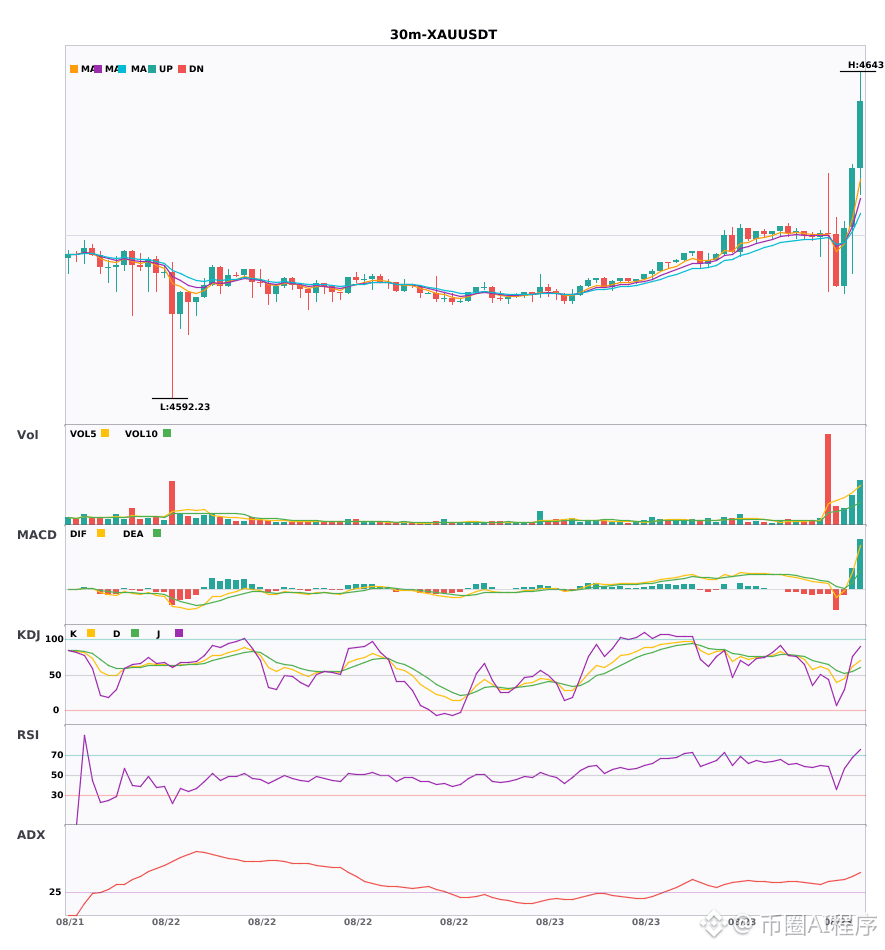Click the green VOL10 swatch
This screenshot has height=950, width=885.
pyautogui.click(x=167, y=433)
